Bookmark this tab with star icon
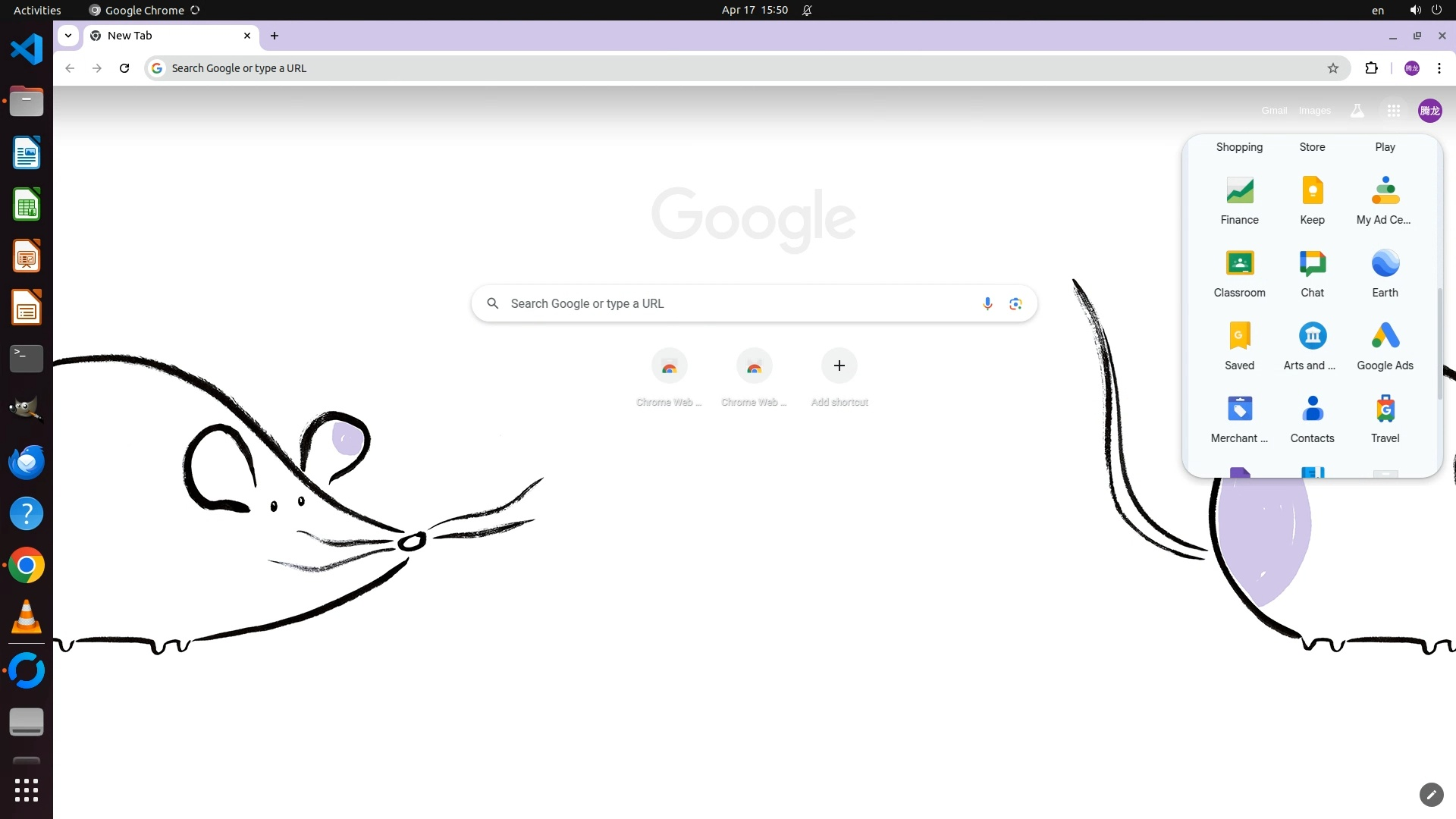Image resolution: width=1456 pixels, height=819 pixels. pyautogui.click(x=1332, y=68)
